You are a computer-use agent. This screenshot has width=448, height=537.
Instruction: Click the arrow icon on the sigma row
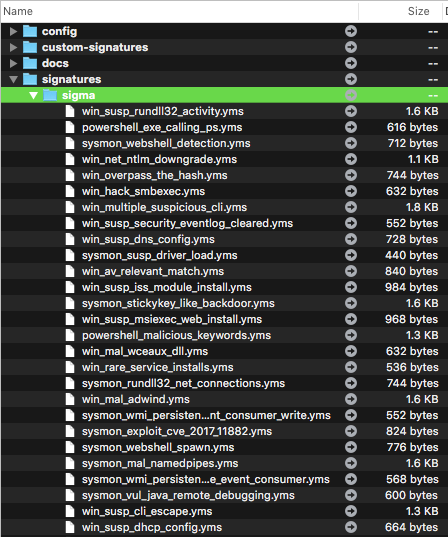351,95
